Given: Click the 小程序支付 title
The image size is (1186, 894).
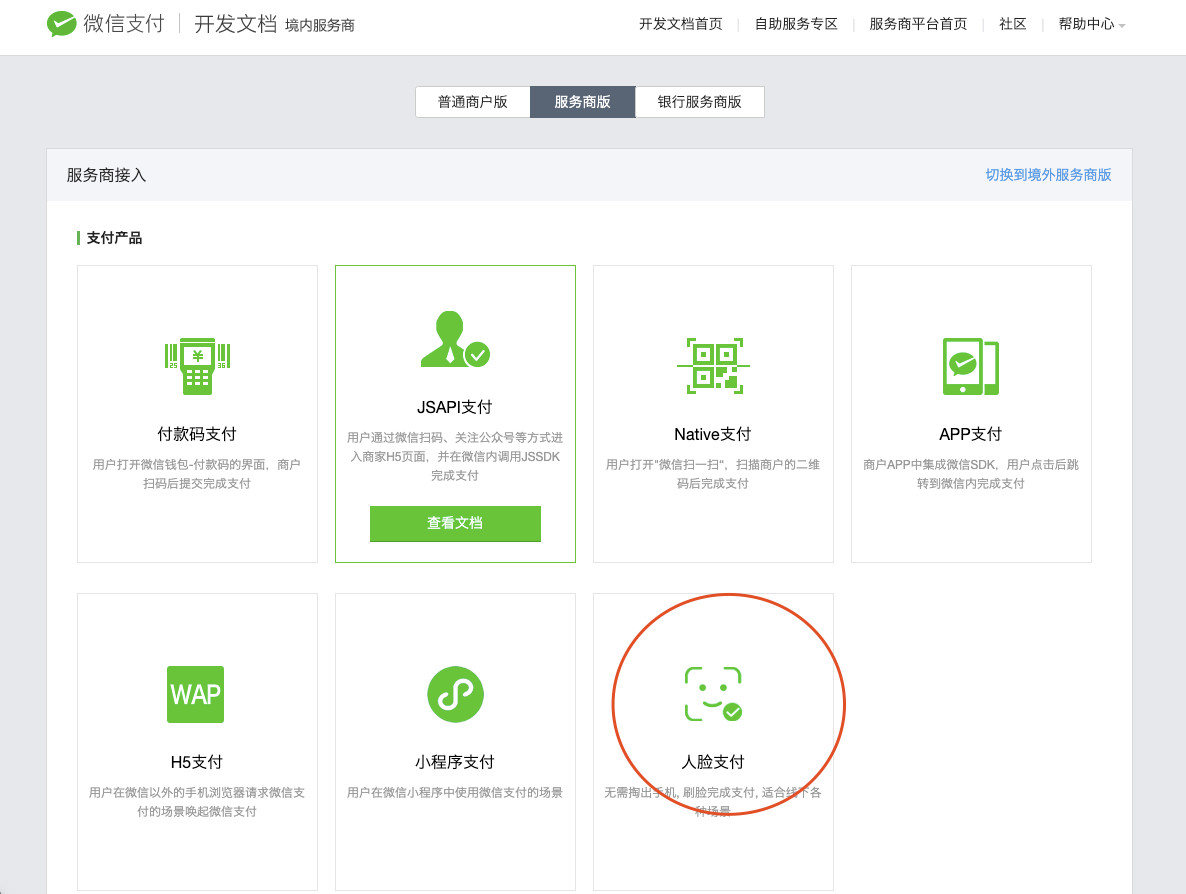Looking at the screenshot, I should click(455, 762).
